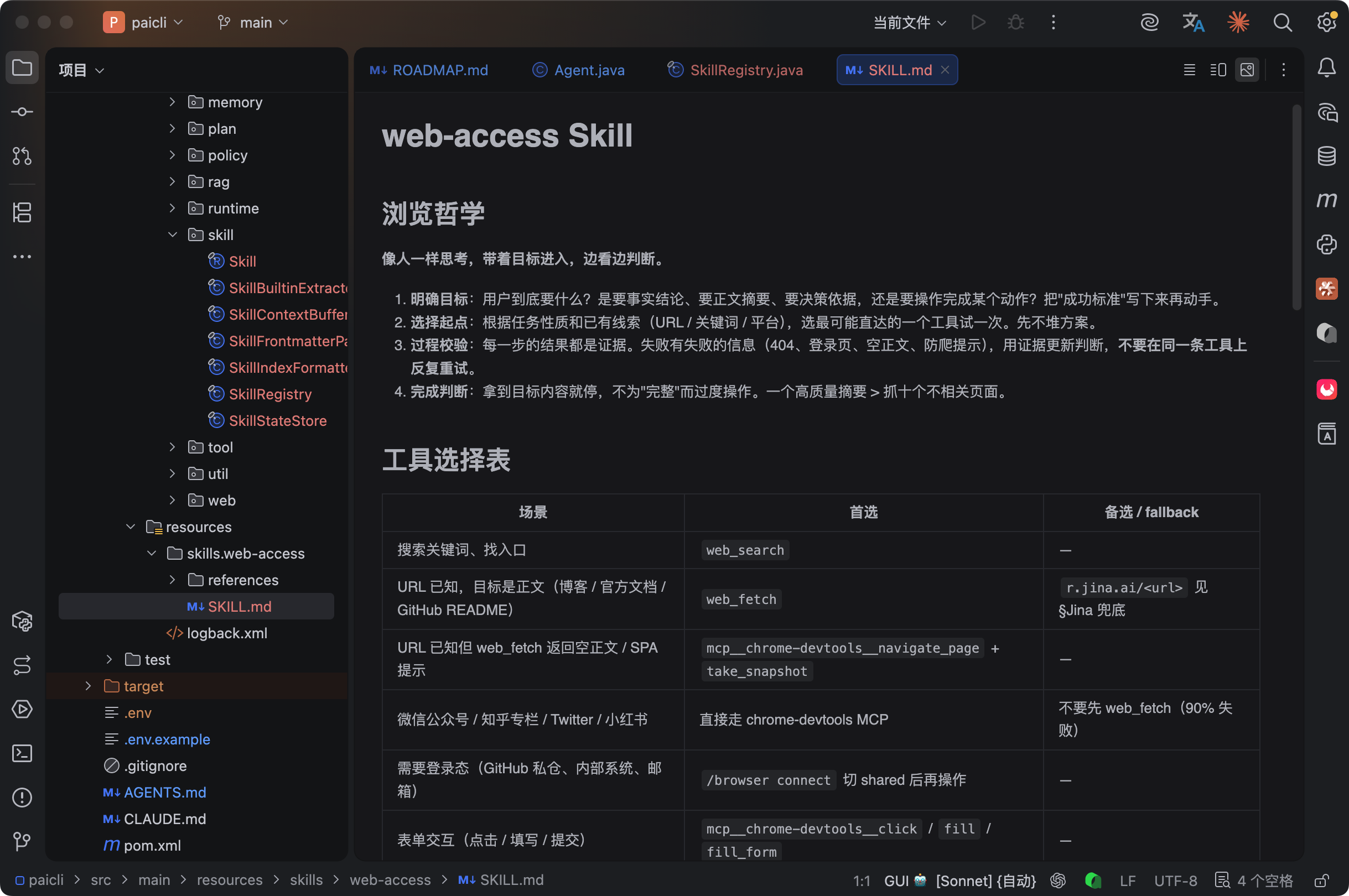Click the Debug bug icon

pyautogui.click(x=1016, y=22)
